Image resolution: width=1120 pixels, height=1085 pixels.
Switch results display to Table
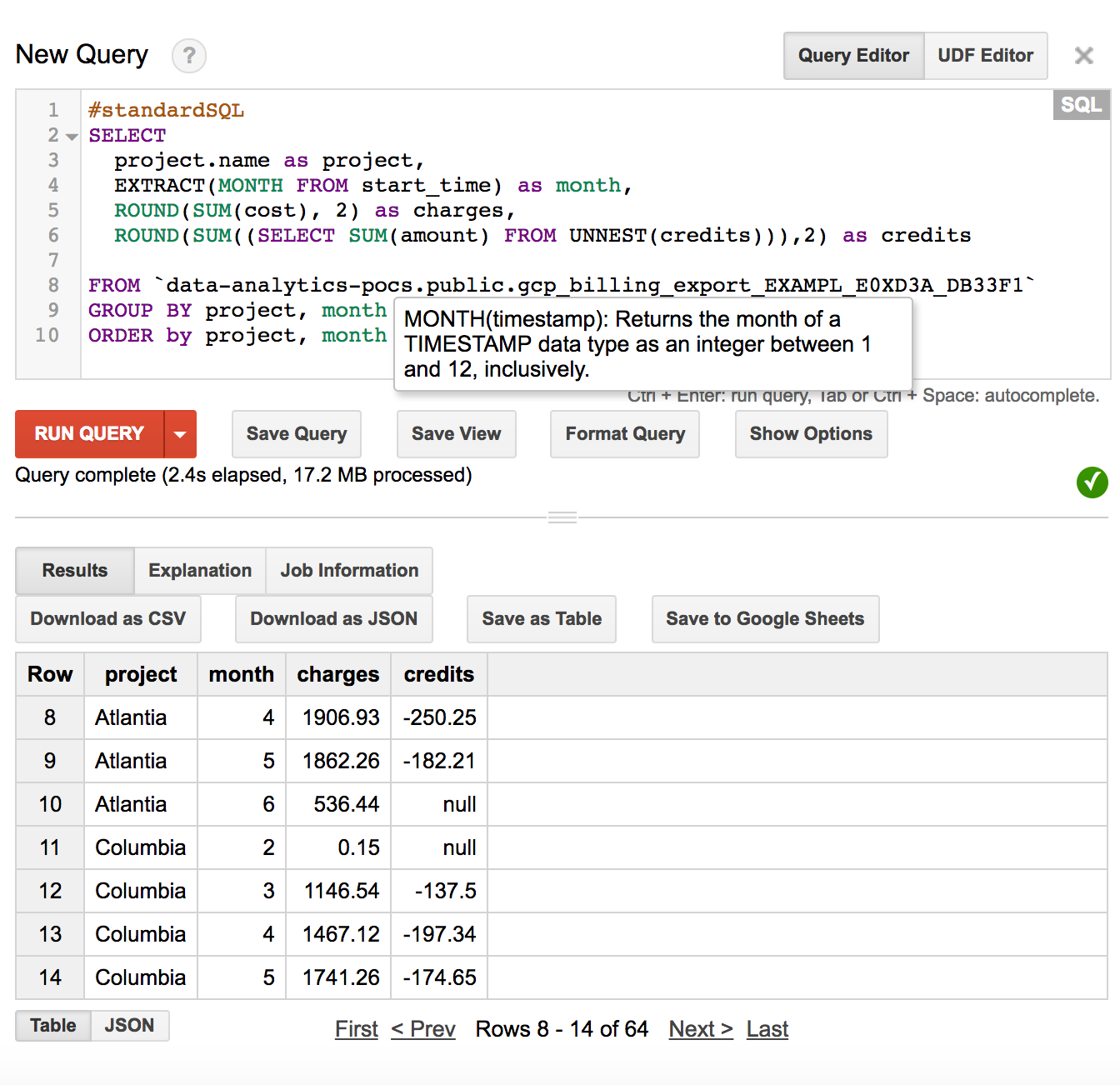pyautogui.click(x=52, y=1025)
